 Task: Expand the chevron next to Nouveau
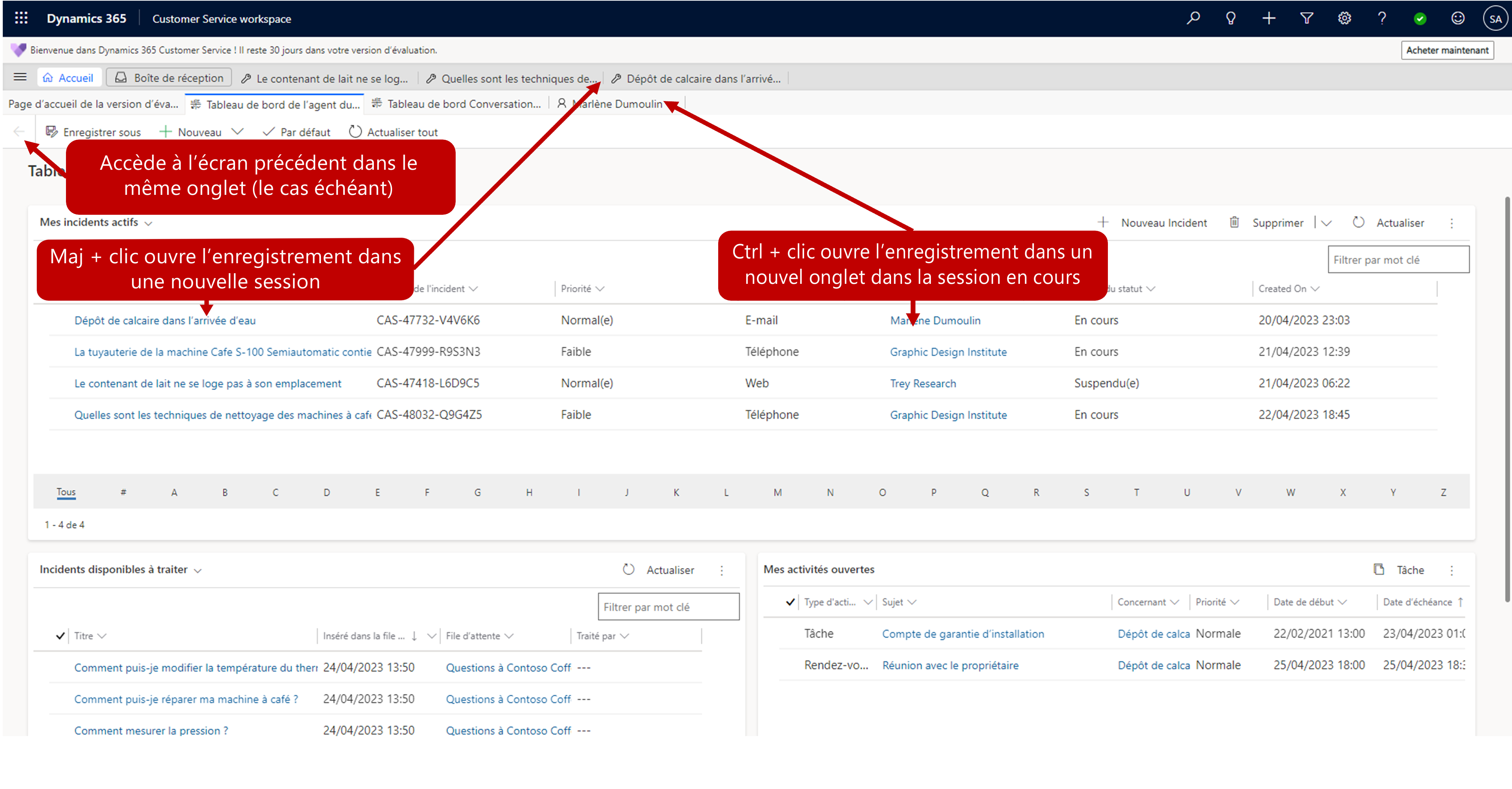click(238, 132)
